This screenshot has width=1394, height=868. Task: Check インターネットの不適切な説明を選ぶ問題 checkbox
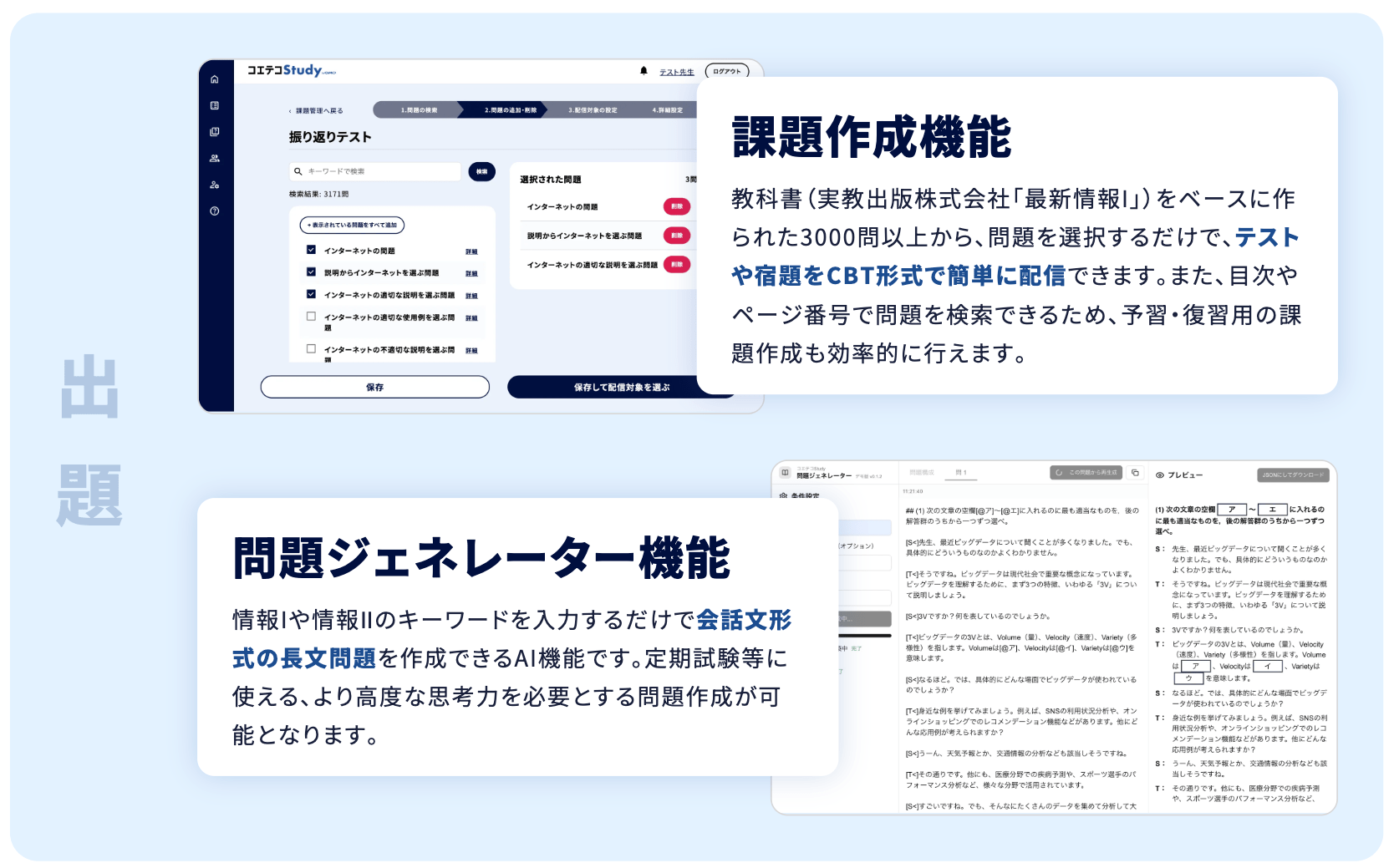(311, 349)
